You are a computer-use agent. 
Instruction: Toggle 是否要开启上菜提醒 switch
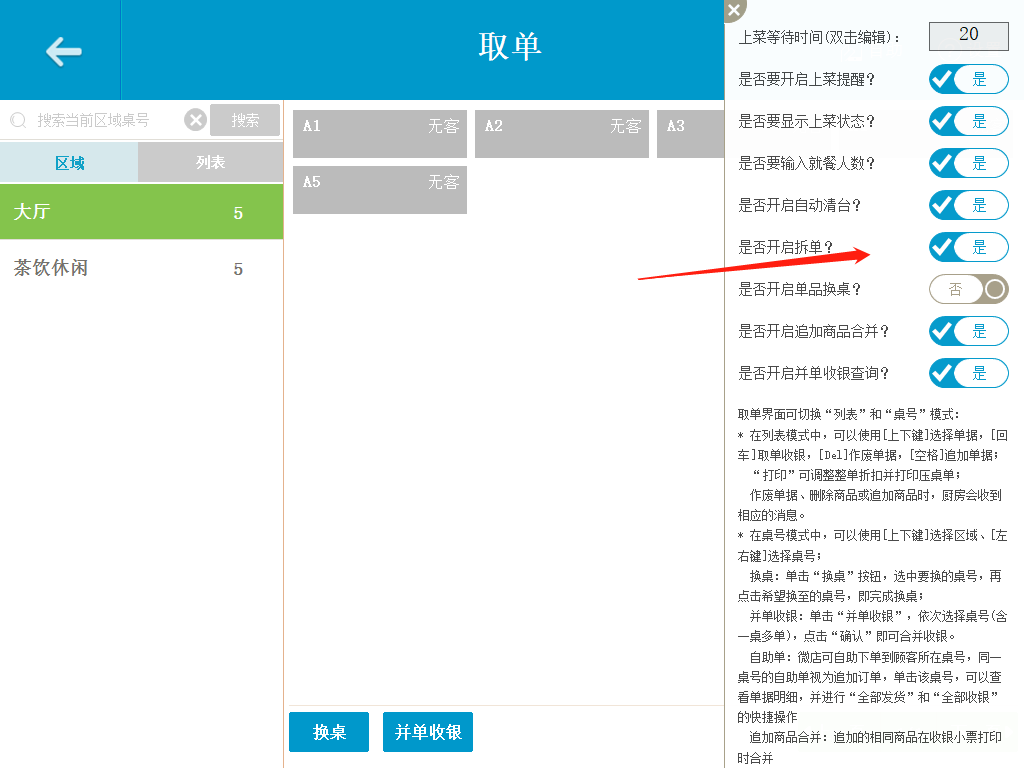968,80
